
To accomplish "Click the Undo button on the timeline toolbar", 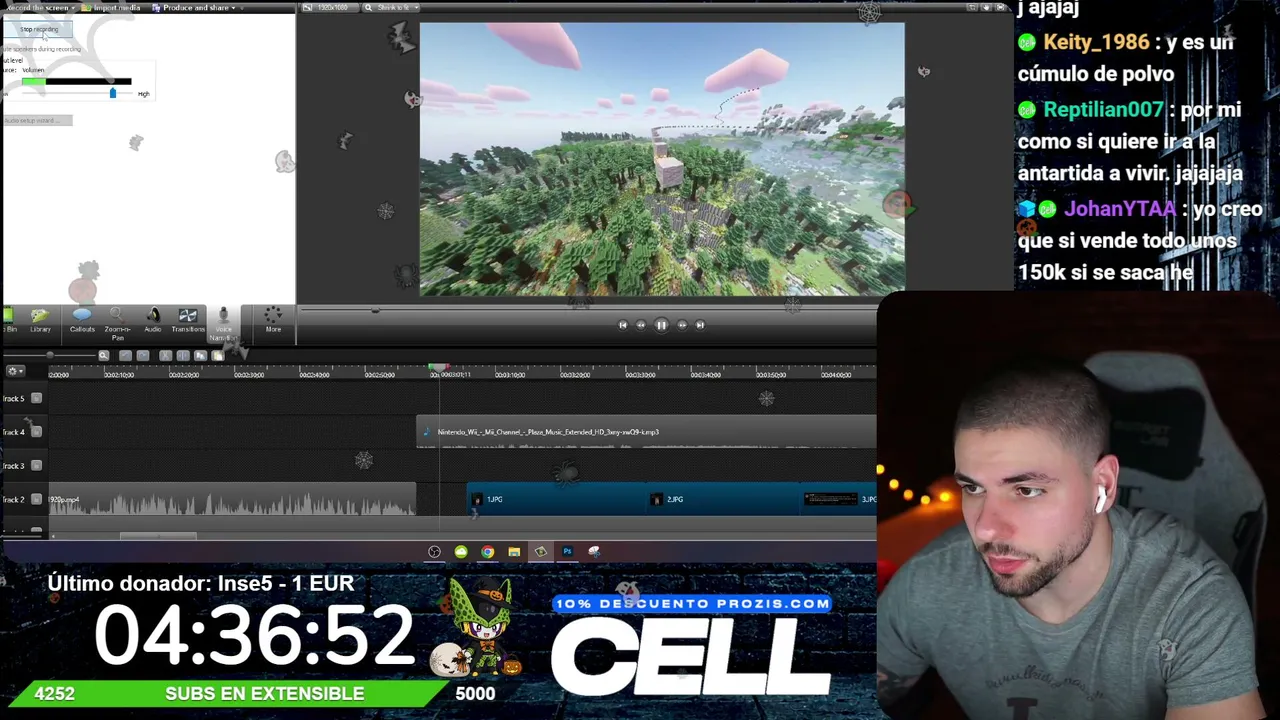I will (125, 355).
